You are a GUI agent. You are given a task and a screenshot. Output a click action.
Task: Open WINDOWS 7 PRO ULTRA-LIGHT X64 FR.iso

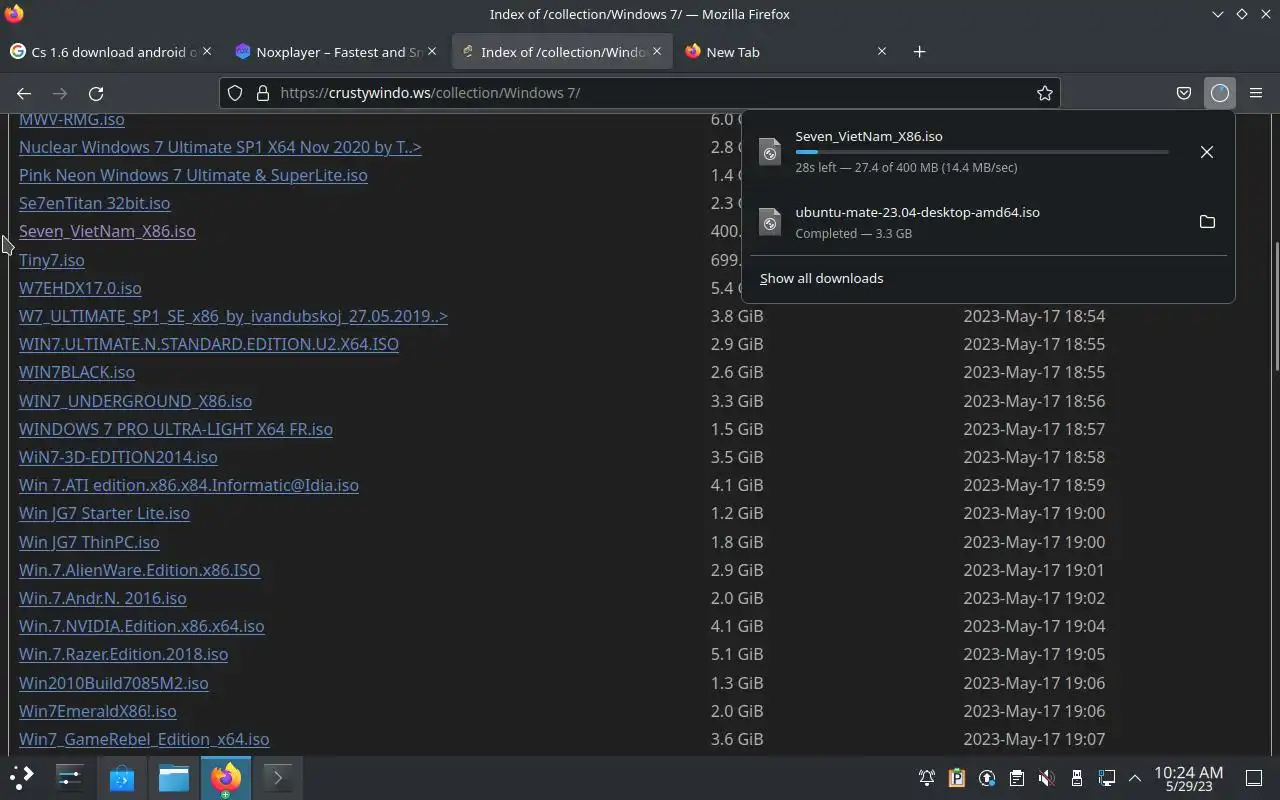tap(176, 429)
